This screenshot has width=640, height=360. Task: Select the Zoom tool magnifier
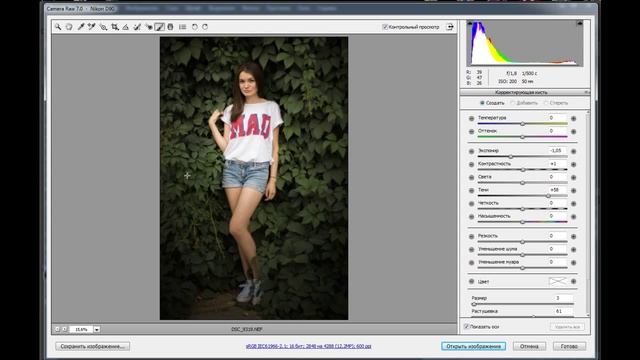click(58, 27)
